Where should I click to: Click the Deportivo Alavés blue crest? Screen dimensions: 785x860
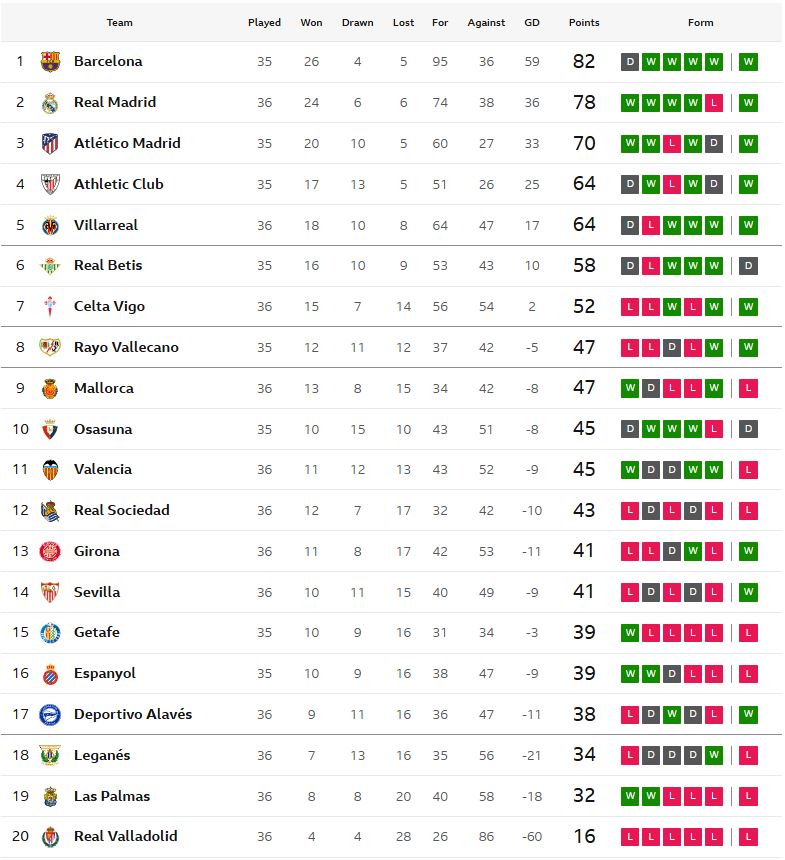point(50,715)
